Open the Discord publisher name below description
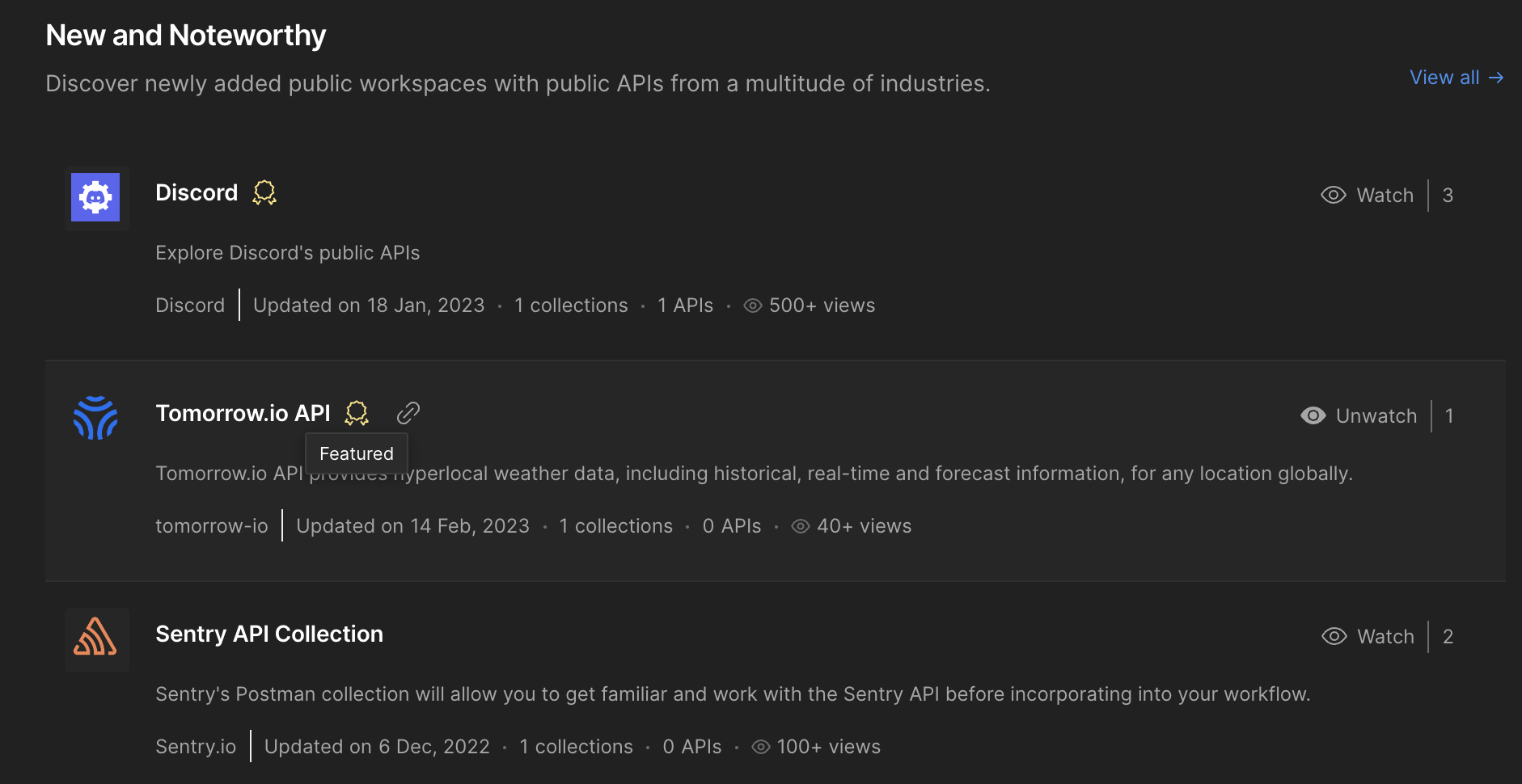The image size is (1522, 784). 190,306
